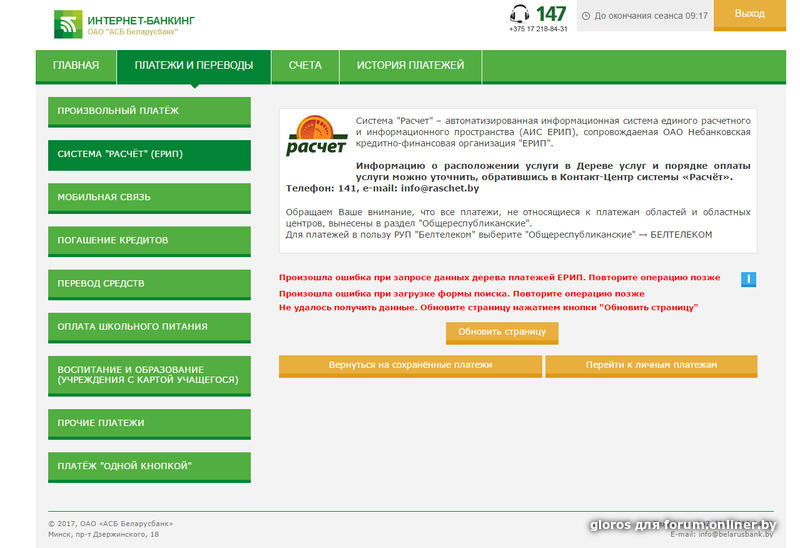Click the Белтелеком instruction line
Image resolution: width=800 pixels, height=548 pixels.
click(x=499, y=235)
